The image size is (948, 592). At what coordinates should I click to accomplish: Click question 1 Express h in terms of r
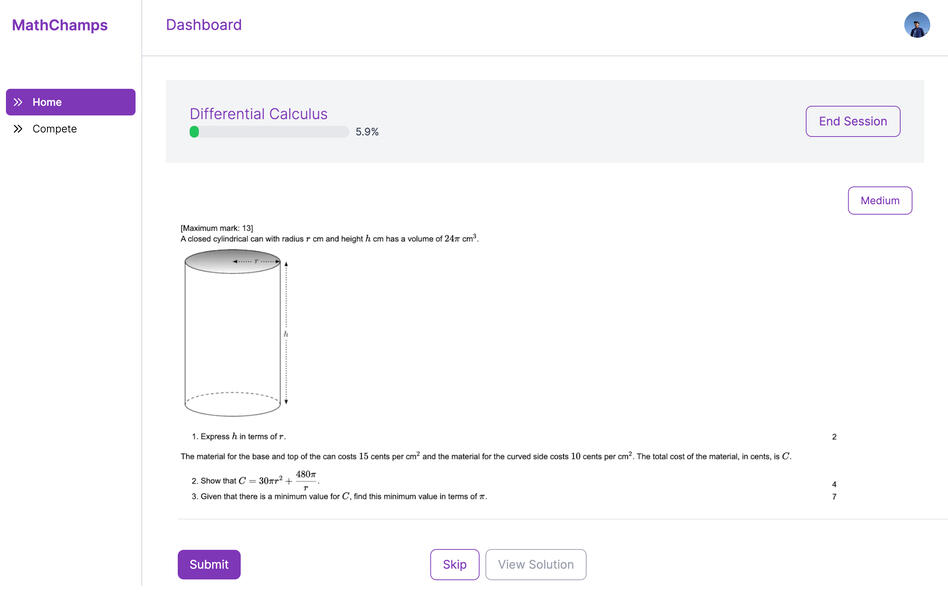coord(239,436)
